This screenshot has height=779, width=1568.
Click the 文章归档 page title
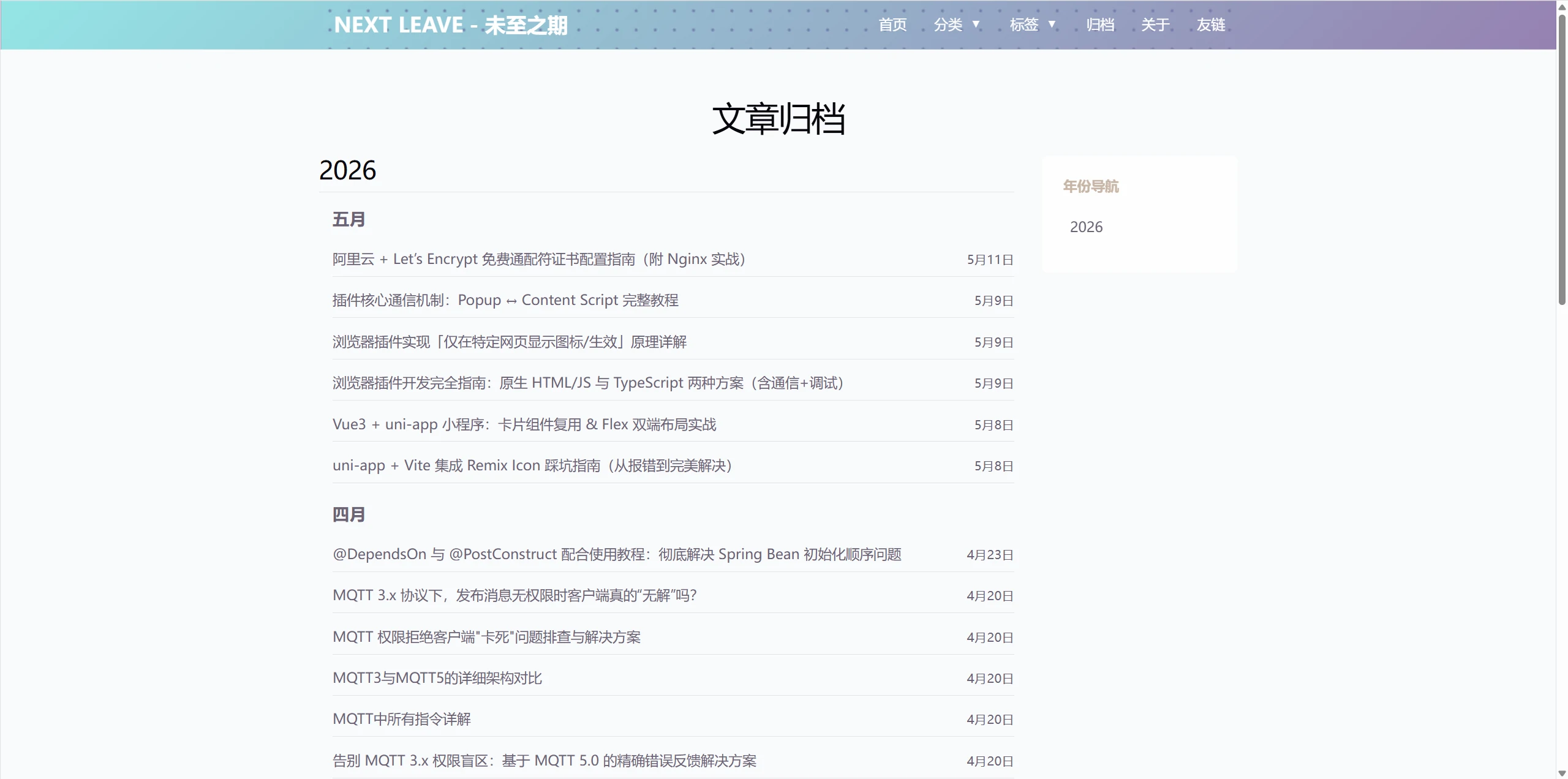(778, 119)
